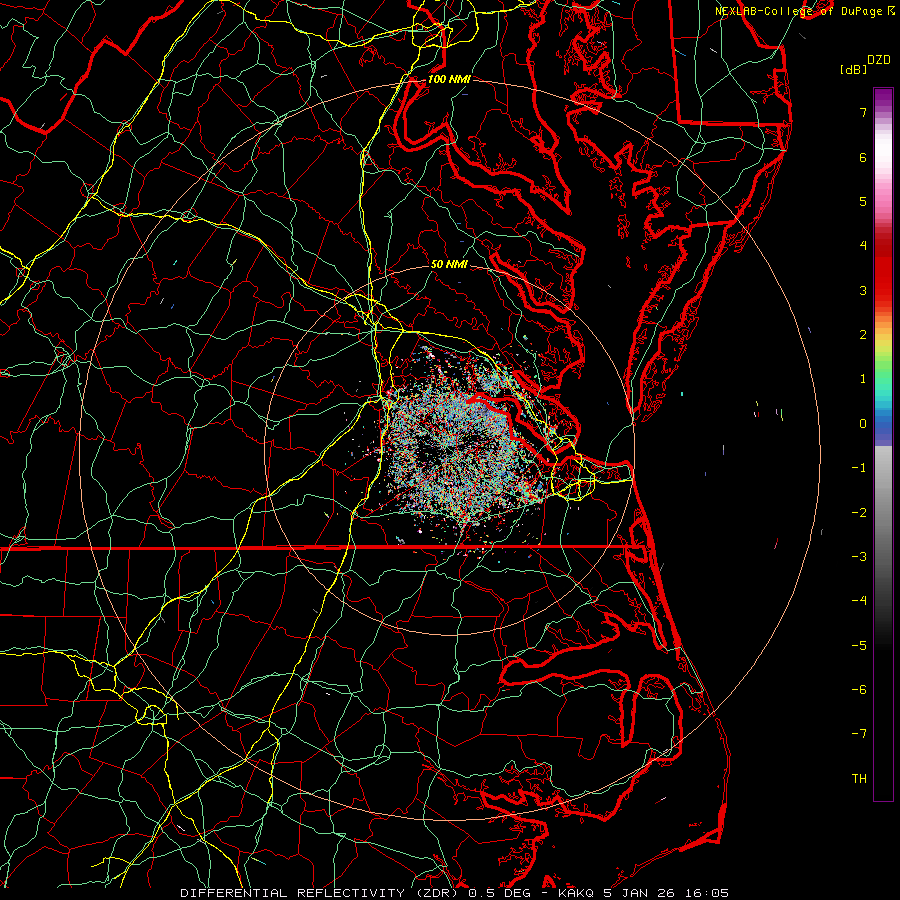Click the "-3" value on the color scale
This screenshot has width=900, height=900.
[859, 557]
